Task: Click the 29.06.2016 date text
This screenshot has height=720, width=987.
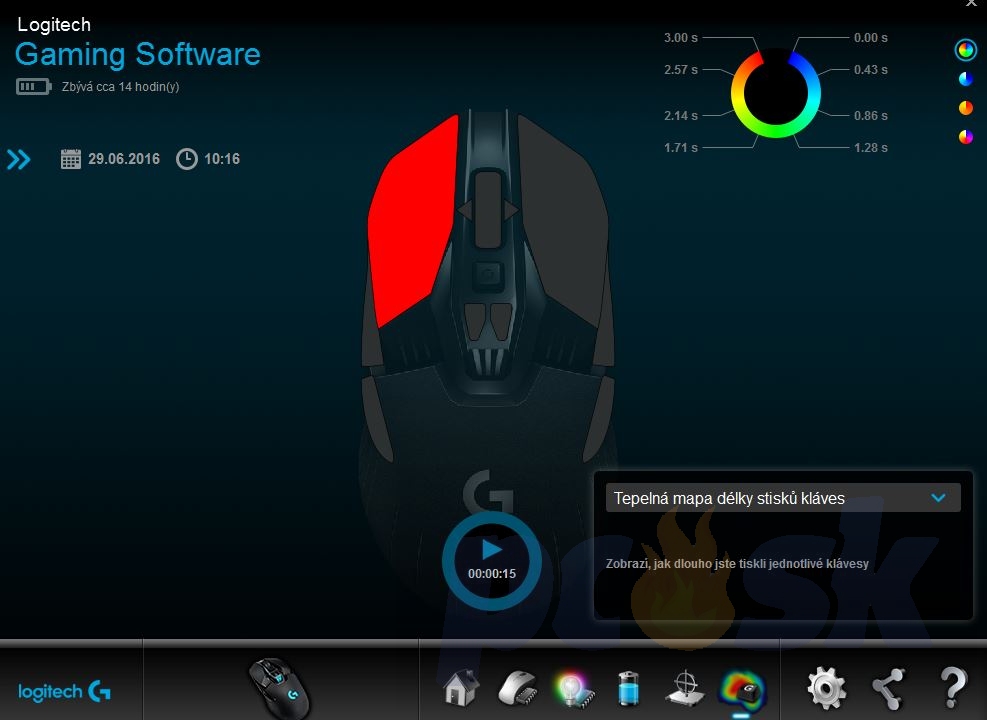Action: point(124,159)
